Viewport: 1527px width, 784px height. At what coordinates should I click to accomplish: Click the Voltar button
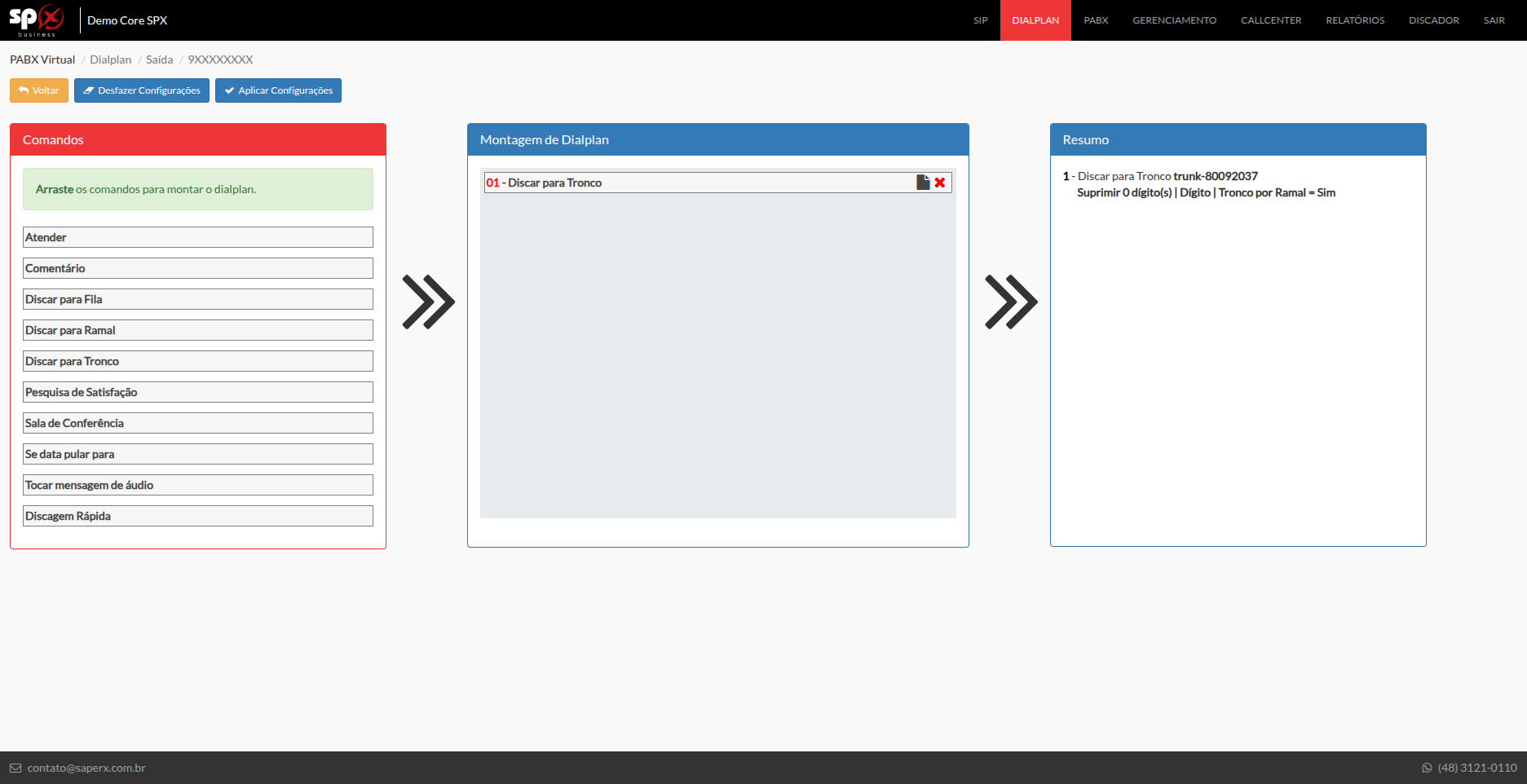pyautogui.click(x=39, y=90)
